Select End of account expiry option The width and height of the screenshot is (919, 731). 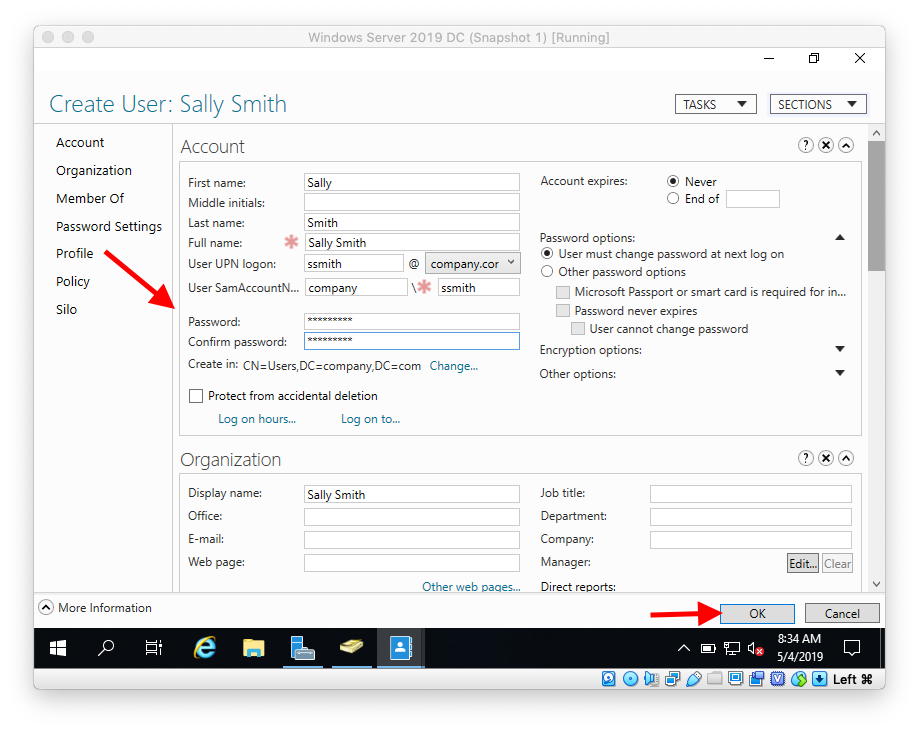[x=673, y=199]
